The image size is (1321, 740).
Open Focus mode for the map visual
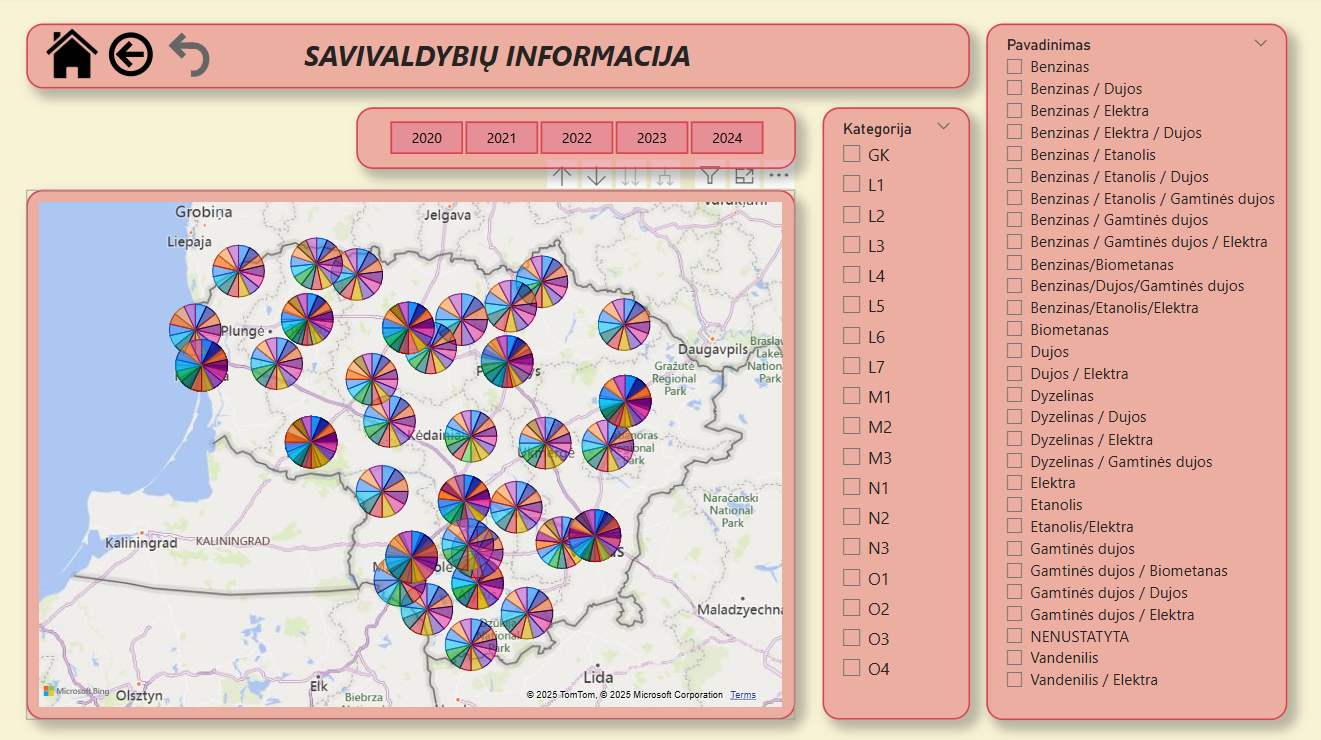(744, 176)
